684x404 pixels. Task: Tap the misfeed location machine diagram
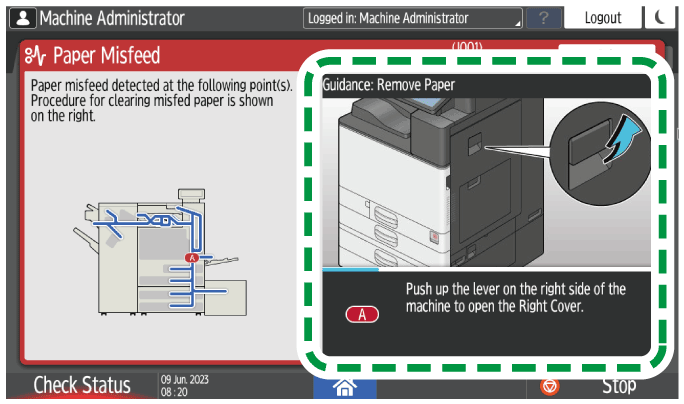[161, 252]
